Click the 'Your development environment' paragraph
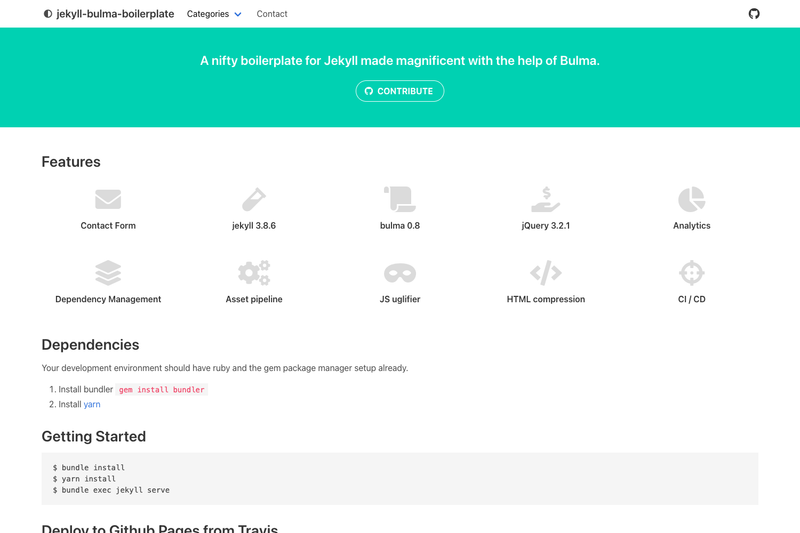The height and width of the screenshot is (533, 800). point(225,368)
